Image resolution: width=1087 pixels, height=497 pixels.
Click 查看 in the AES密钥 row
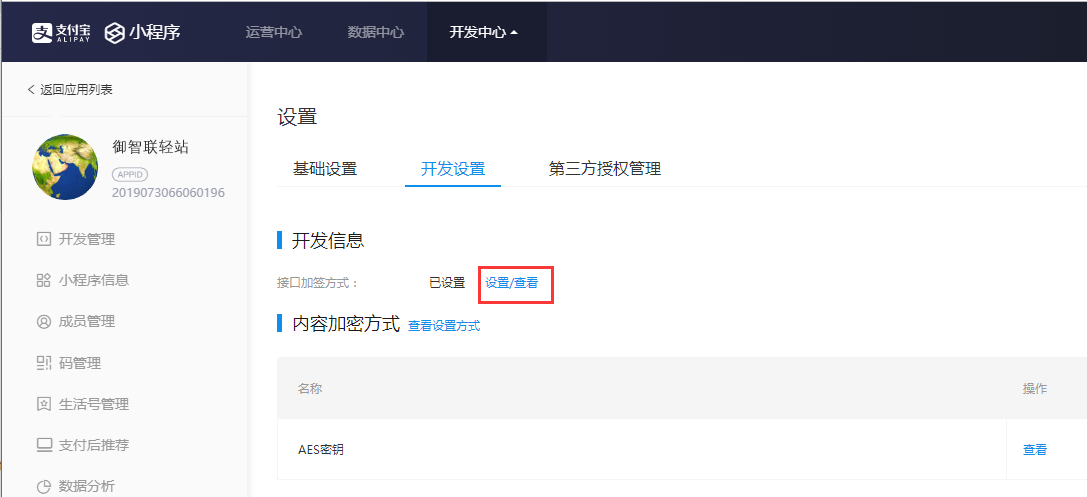point(1035,450)
